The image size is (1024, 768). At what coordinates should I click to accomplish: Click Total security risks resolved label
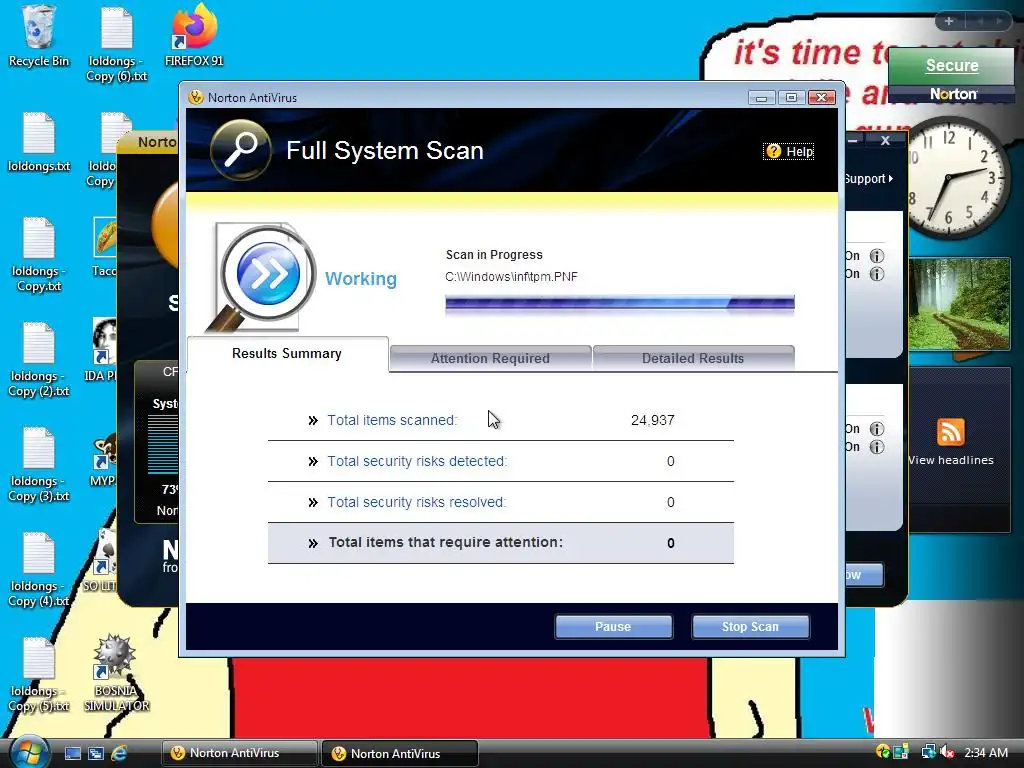pyautogui.click(x=417, y=502)
